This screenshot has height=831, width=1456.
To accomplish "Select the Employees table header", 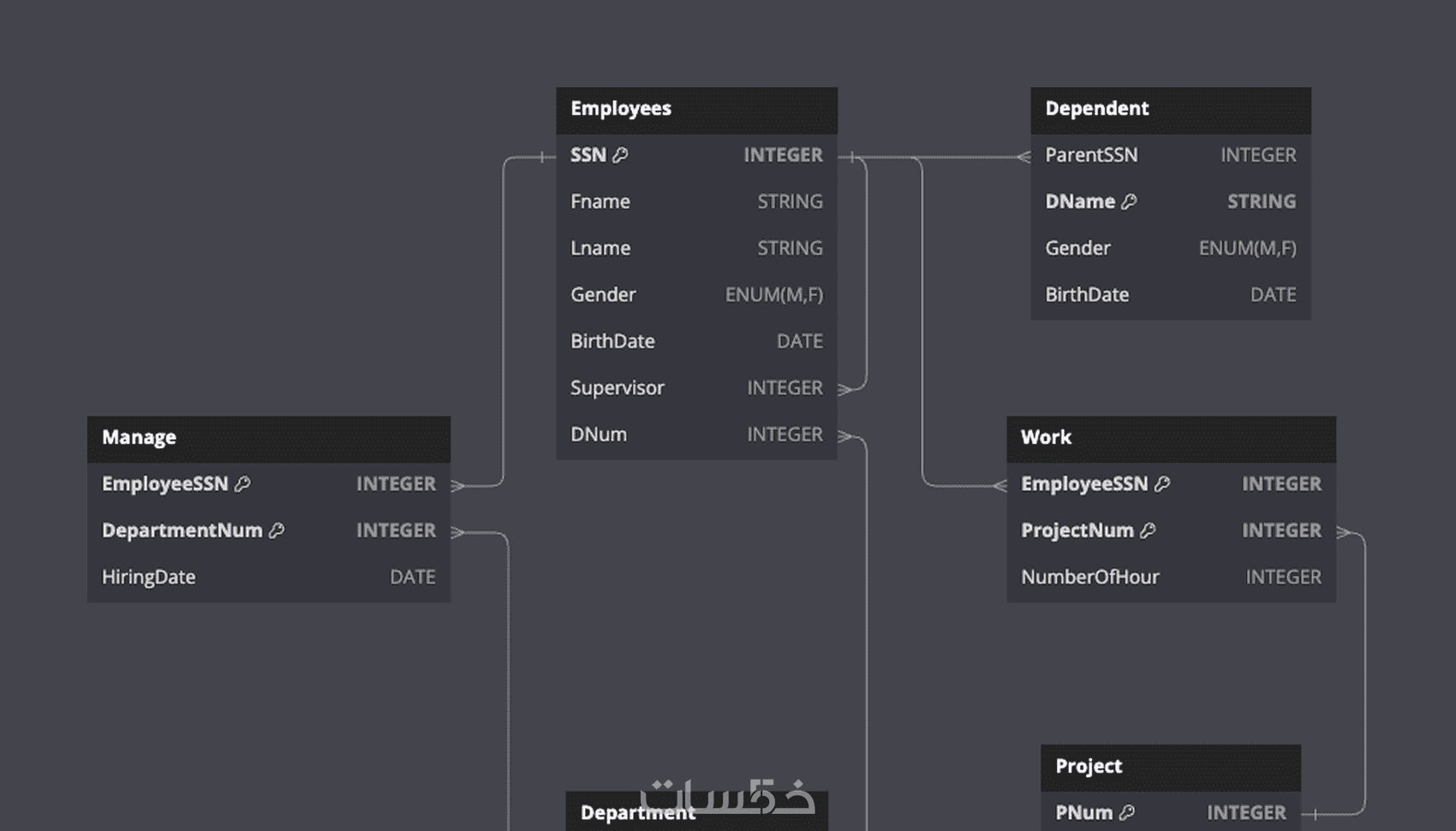I will pos(696,110).
